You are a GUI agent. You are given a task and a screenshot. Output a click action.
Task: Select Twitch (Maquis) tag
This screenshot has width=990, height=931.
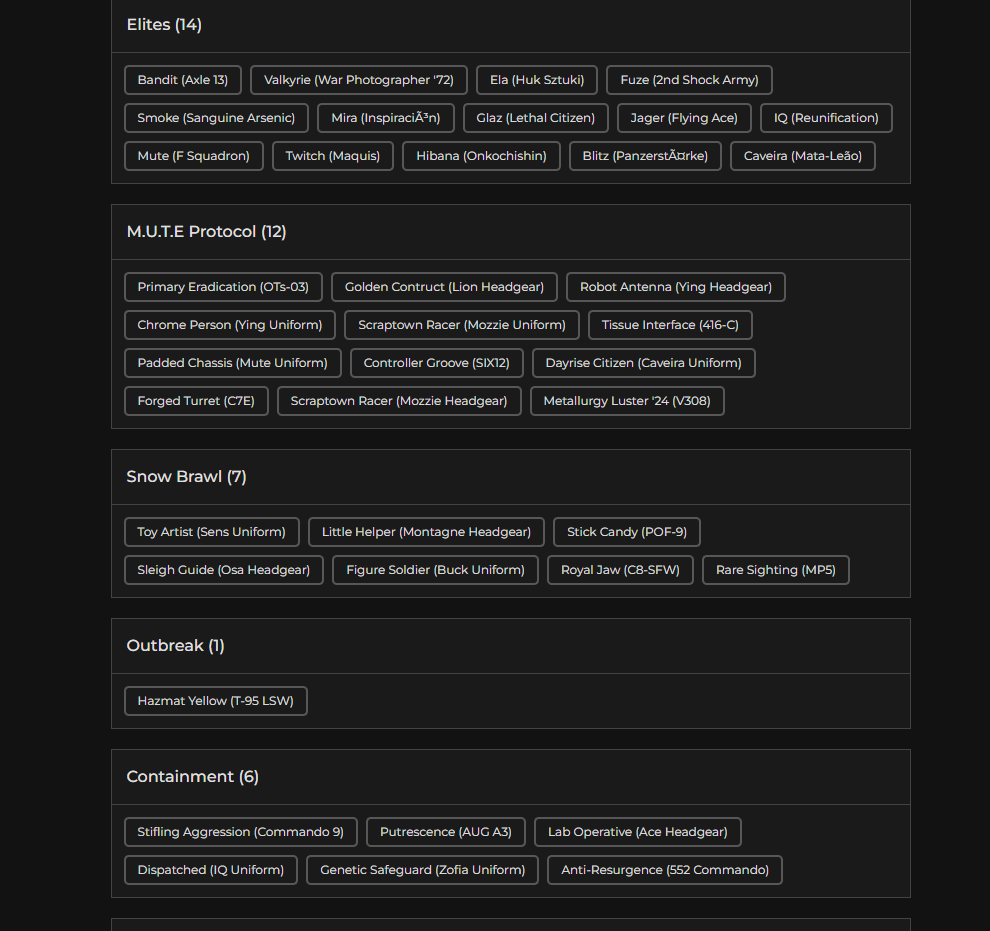(x=333, y=156)
